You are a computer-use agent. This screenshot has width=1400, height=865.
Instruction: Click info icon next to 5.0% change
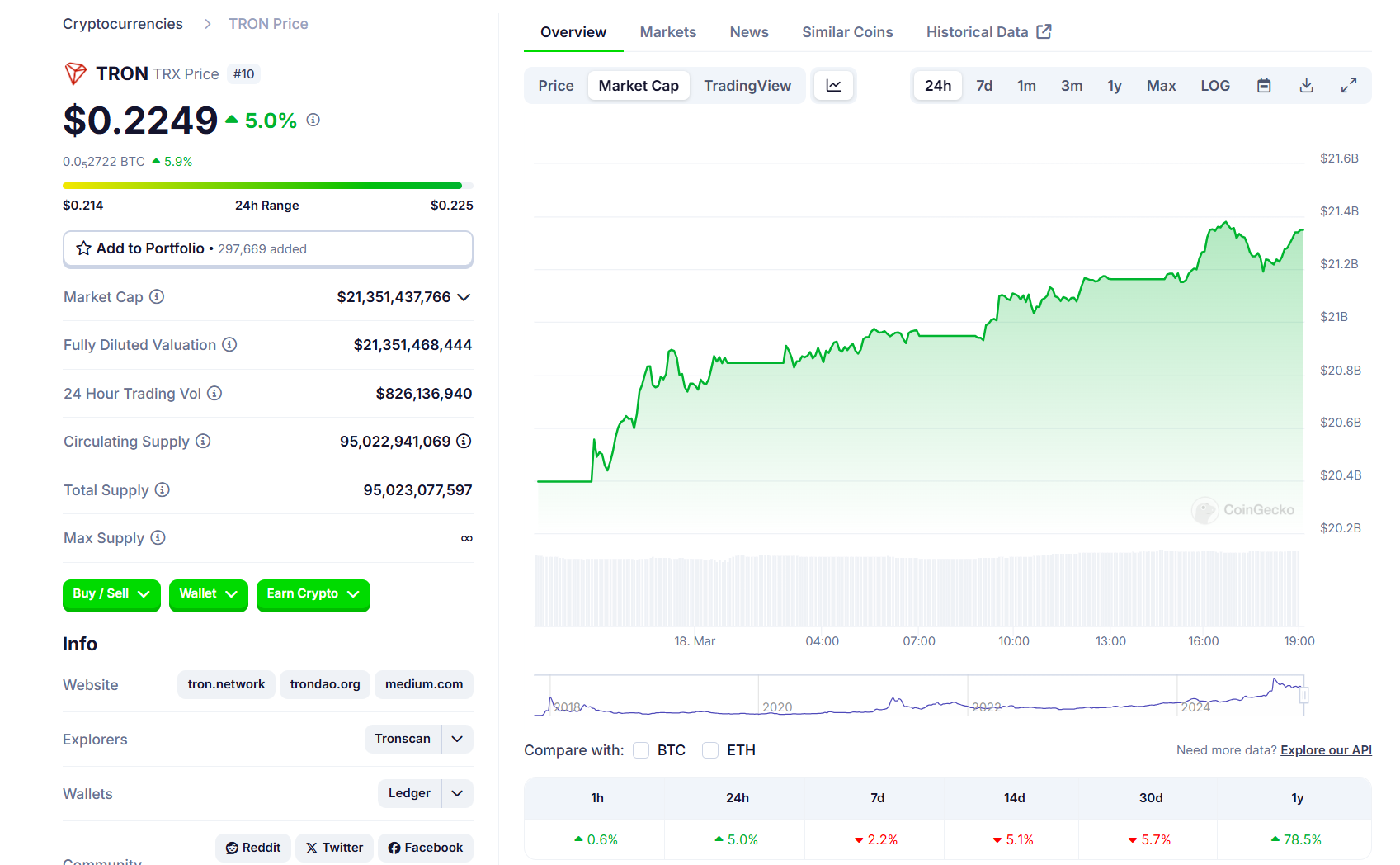point(313,120)
